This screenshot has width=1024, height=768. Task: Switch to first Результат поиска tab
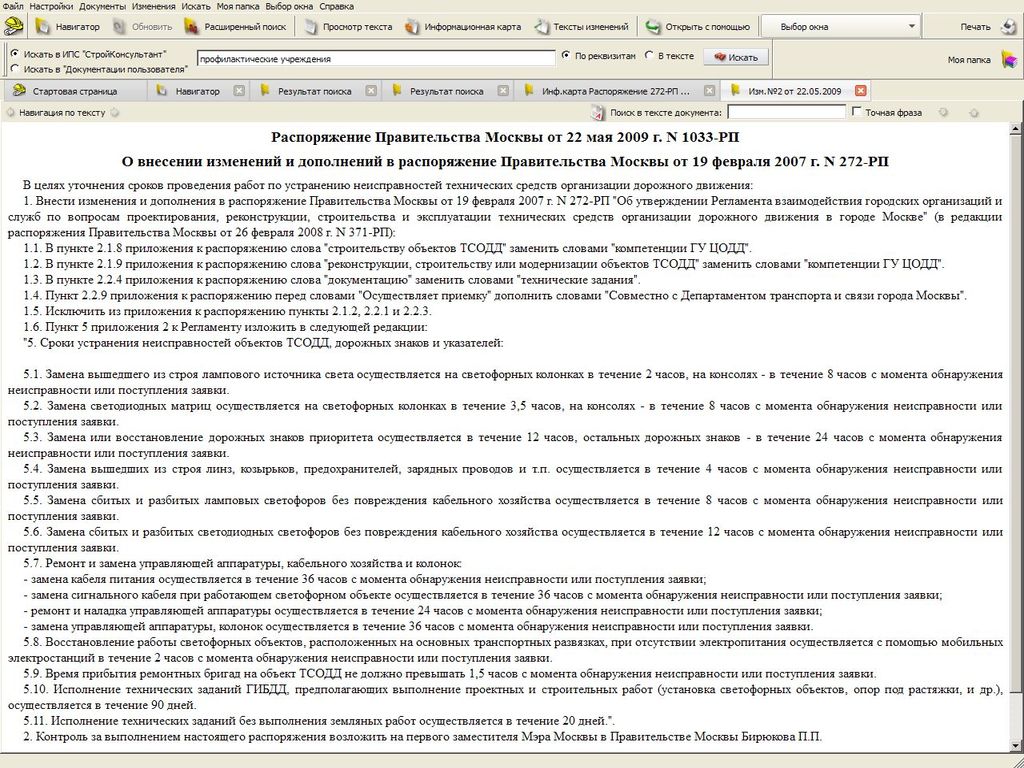(x=314, y=91)
